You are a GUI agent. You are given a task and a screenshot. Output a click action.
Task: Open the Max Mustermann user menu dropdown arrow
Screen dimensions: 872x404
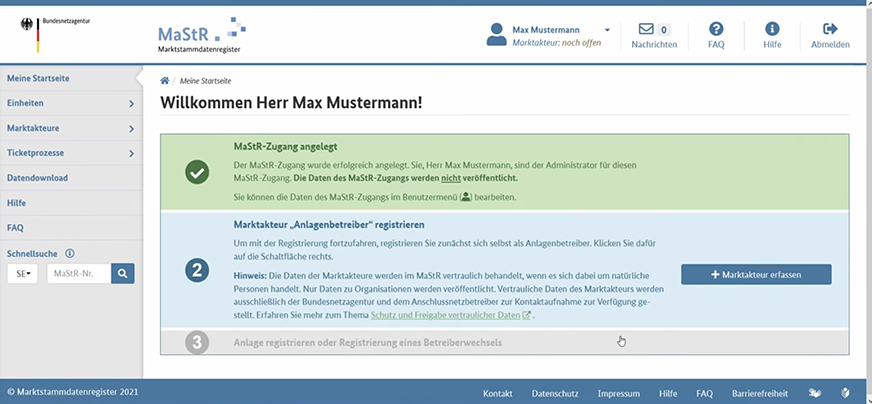click(x=607, y=30)
